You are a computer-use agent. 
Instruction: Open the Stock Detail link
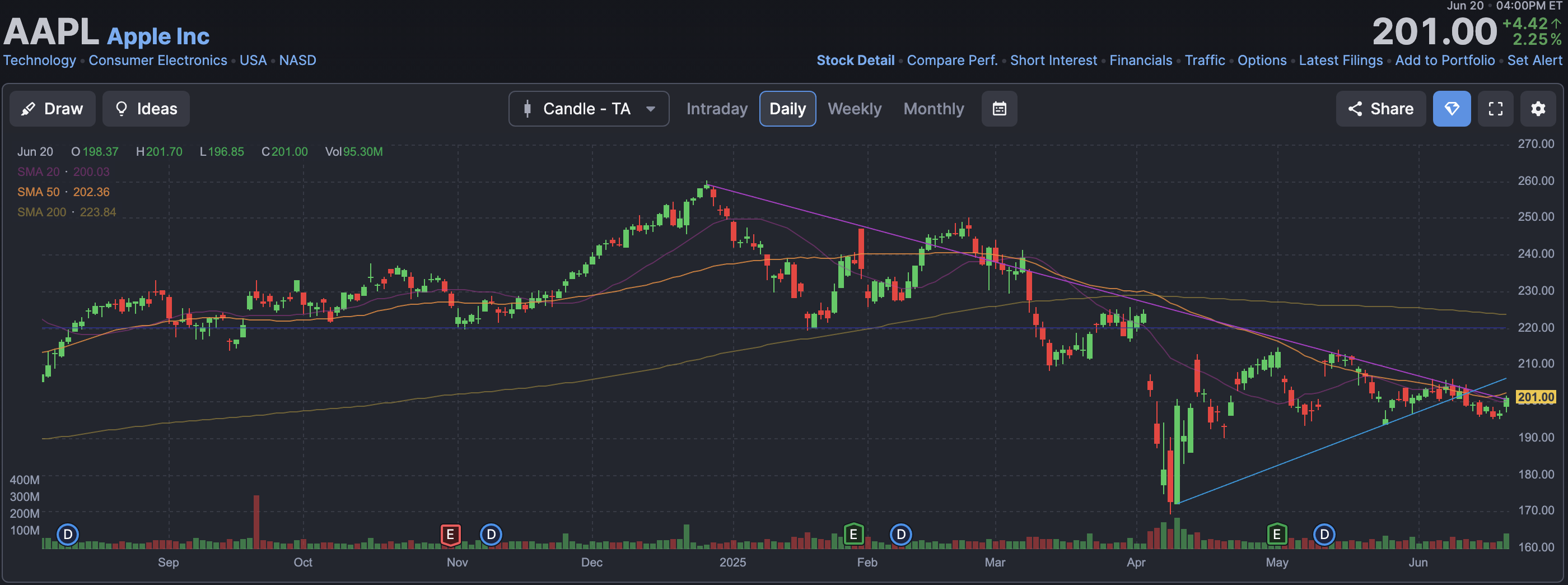[x=855, y=61]
